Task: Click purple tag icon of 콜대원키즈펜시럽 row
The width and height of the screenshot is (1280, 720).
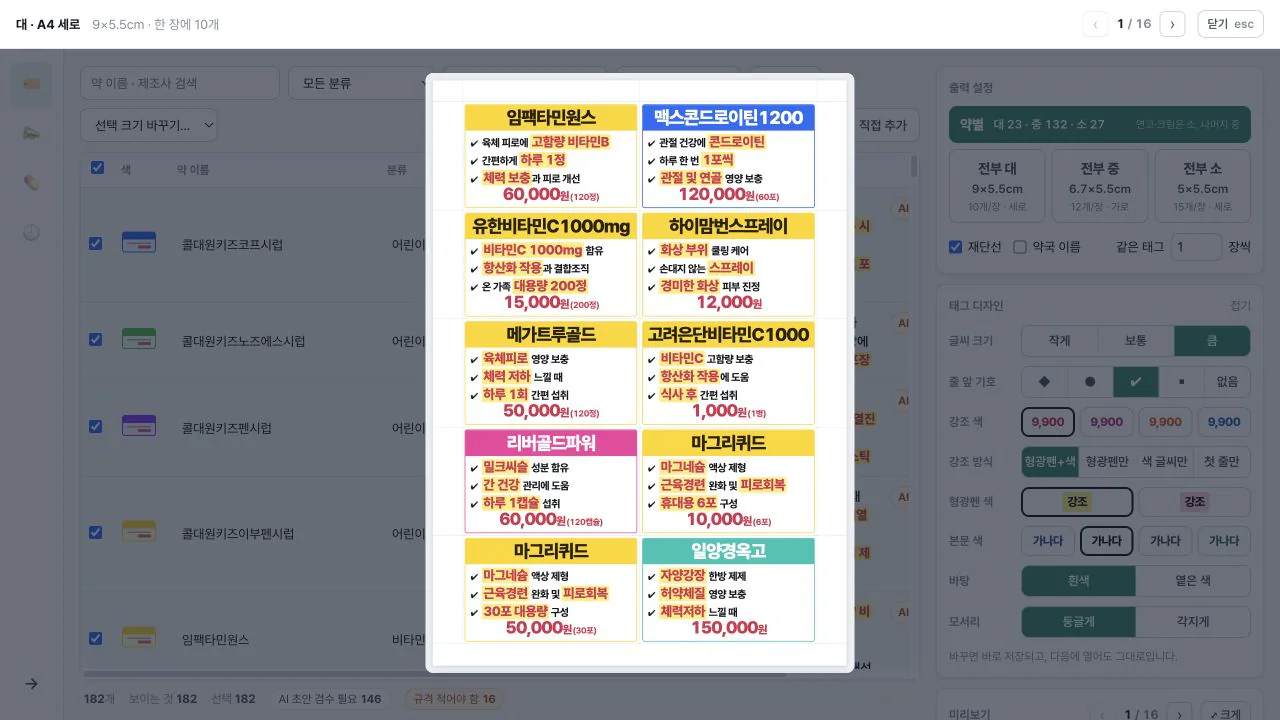Action: 138,426
